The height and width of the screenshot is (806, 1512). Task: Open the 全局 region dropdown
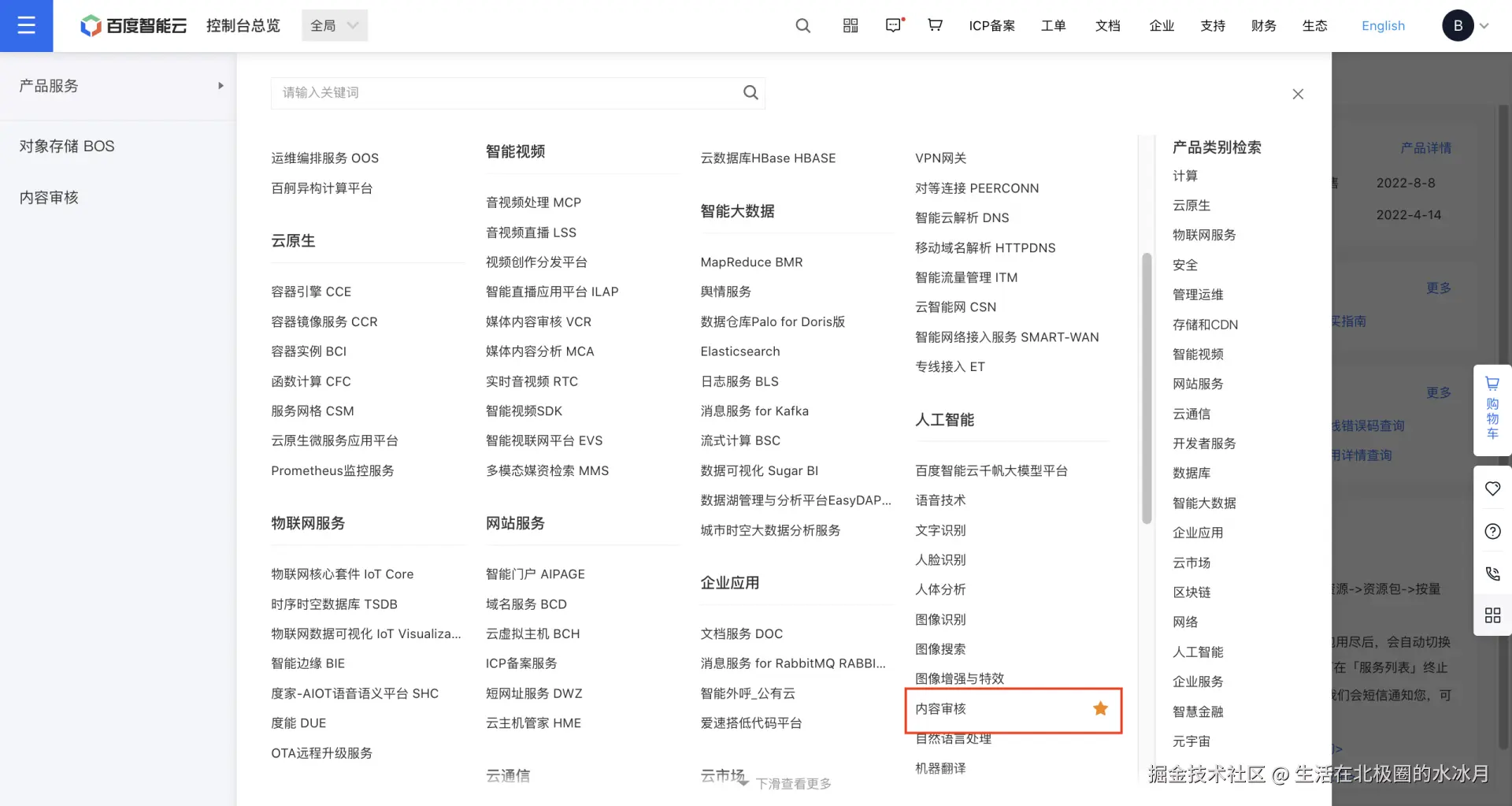(x=335, y=26)
